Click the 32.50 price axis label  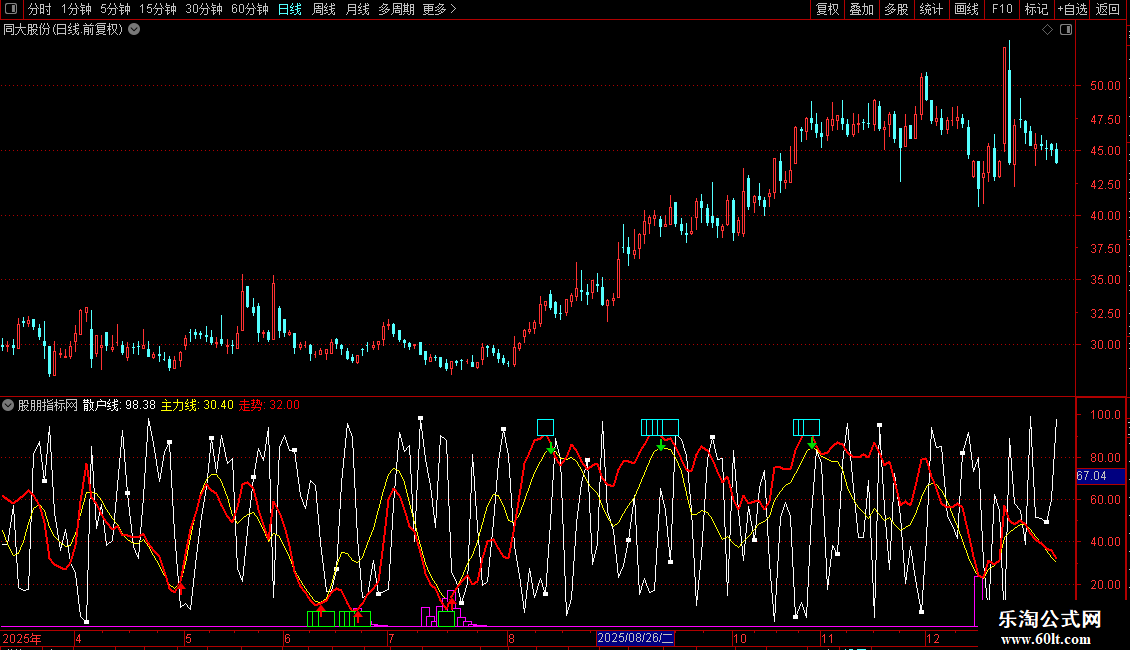pos(1105,313)
